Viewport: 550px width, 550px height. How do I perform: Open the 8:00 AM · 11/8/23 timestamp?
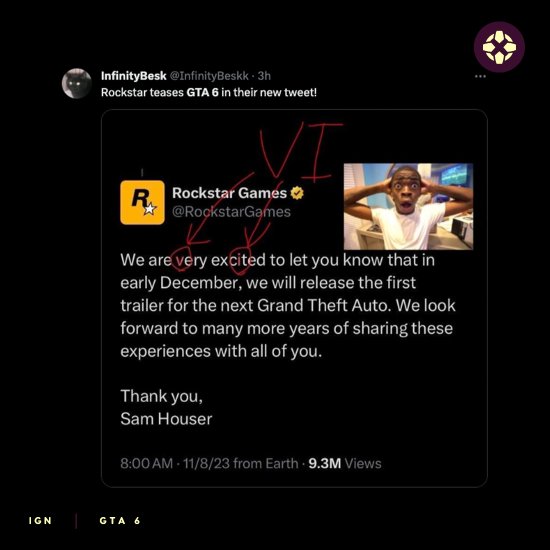click(x=209, y=463)
